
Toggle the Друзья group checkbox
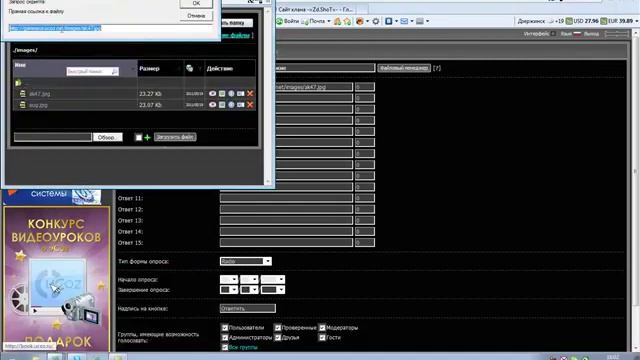(x=278, y=338)
